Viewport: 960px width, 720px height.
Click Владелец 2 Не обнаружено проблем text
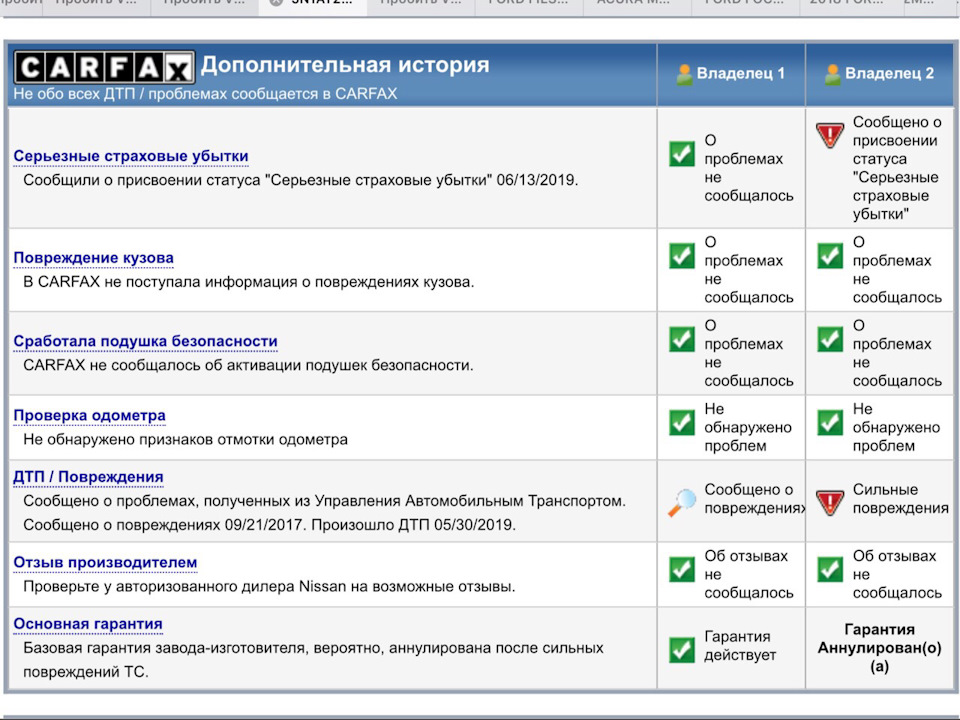[x=896, y=427]
